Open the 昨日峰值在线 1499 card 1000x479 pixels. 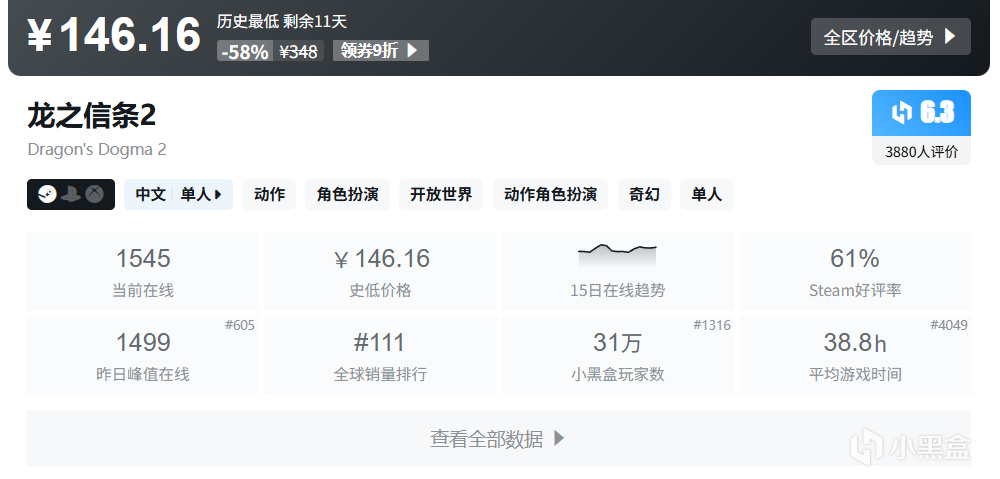tap(143, 355)
